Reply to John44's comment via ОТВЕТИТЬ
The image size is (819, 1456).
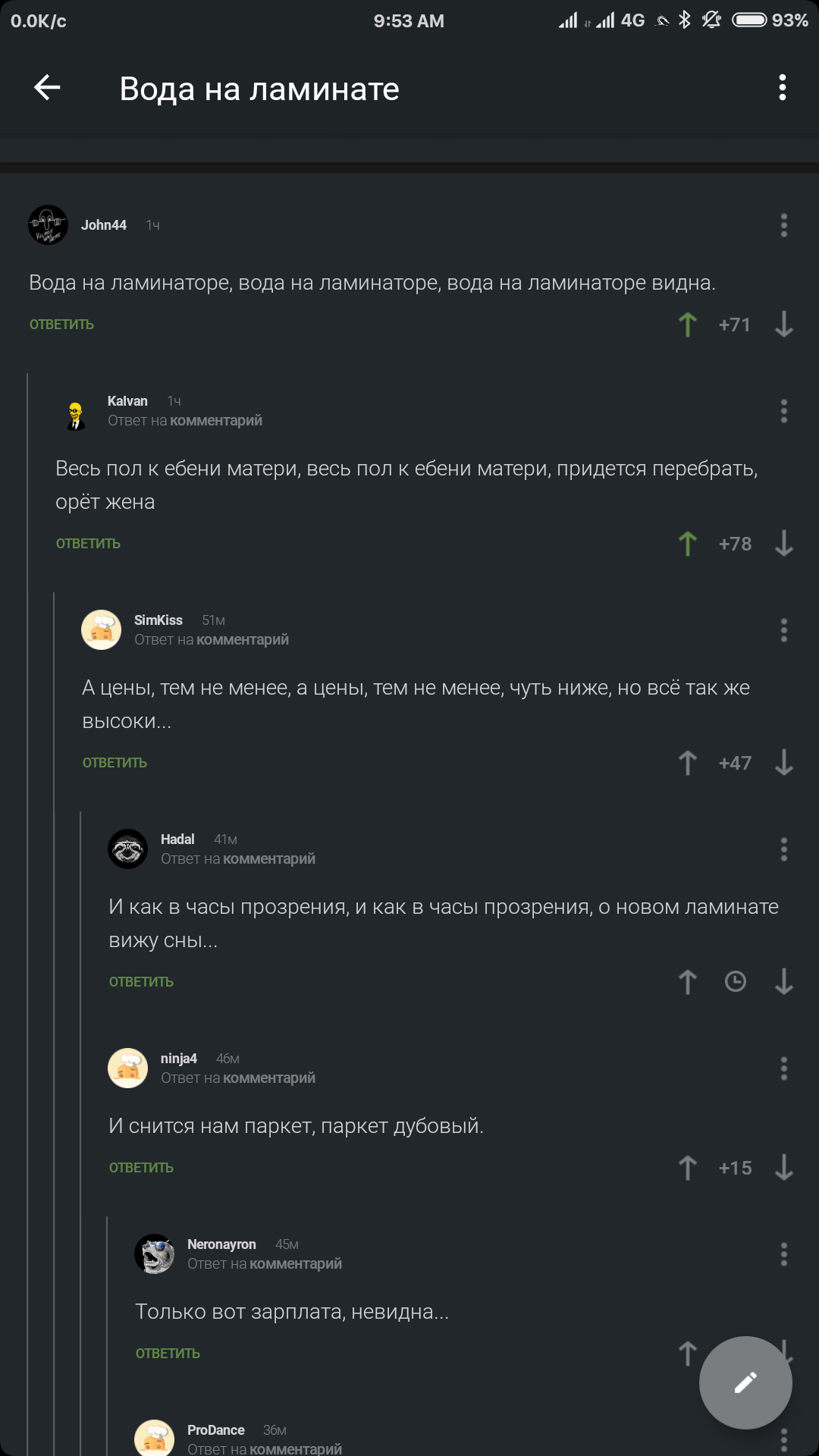(61, 324)
